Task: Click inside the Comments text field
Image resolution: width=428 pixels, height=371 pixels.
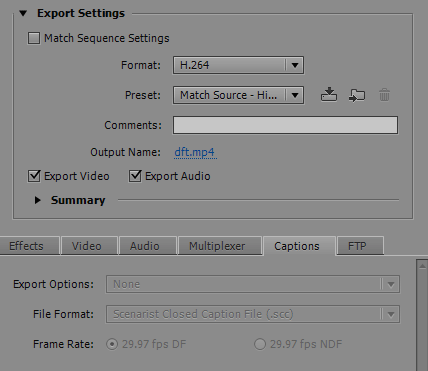Action: [x=285, y=125]
